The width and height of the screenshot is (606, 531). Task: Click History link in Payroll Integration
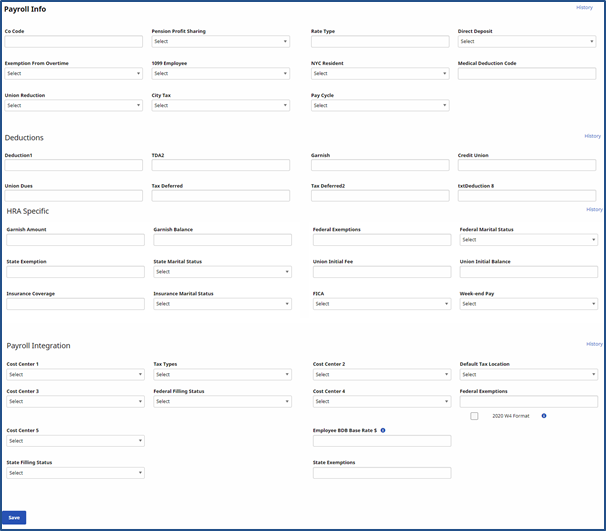pos(593,344)
